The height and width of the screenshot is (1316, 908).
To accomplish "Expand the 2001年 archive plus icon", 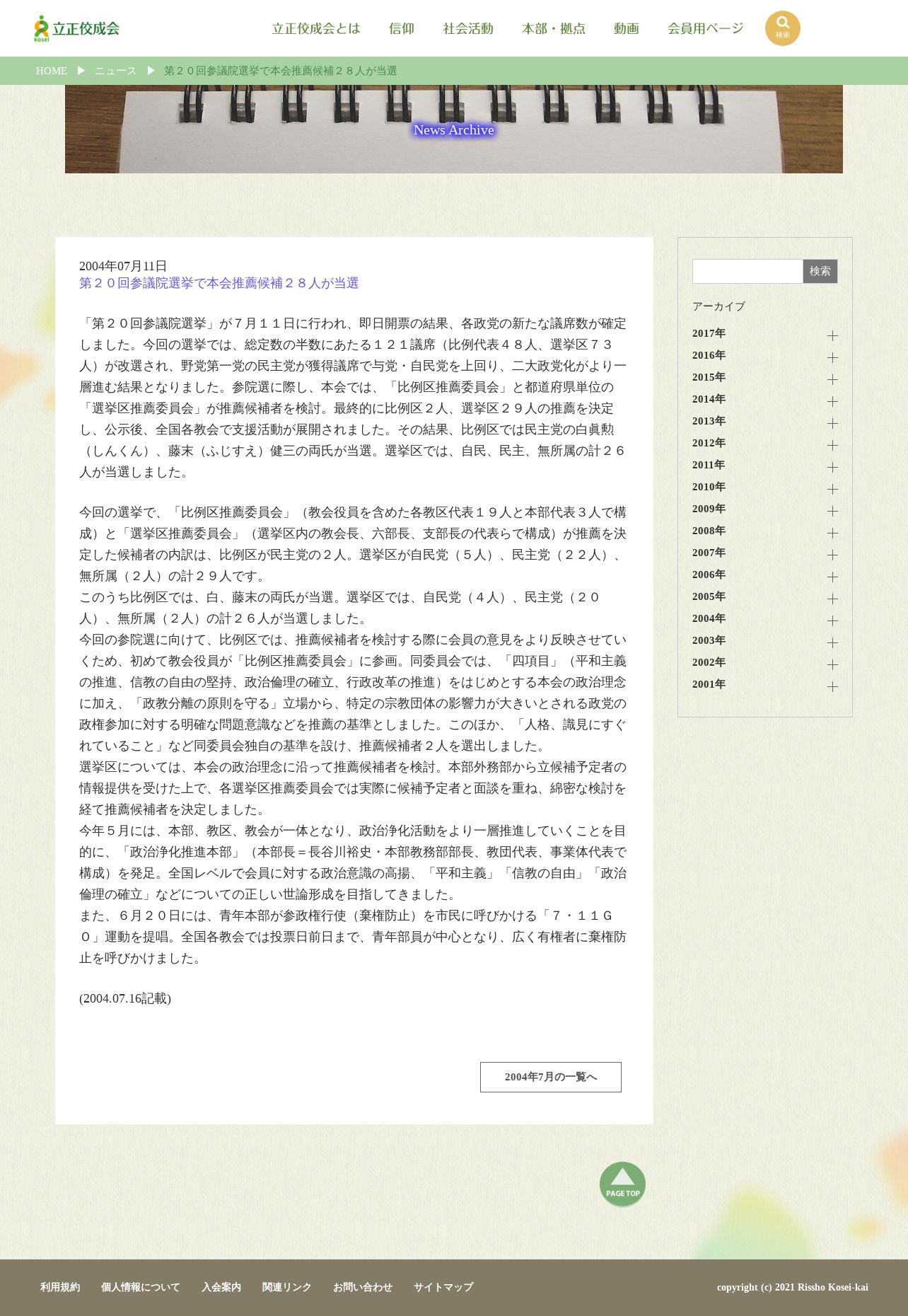I will click(832, 686).
